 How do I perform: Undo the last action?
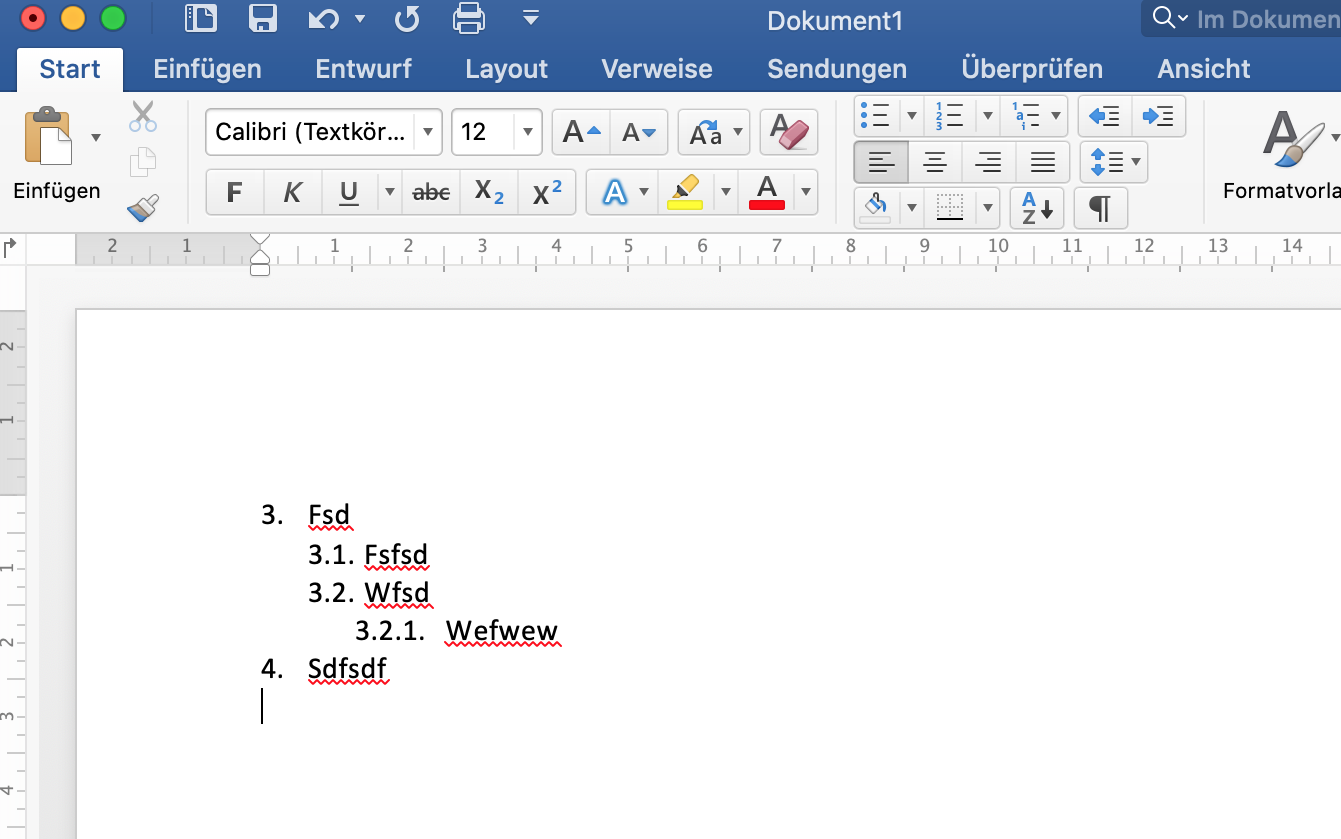[324, 18]
